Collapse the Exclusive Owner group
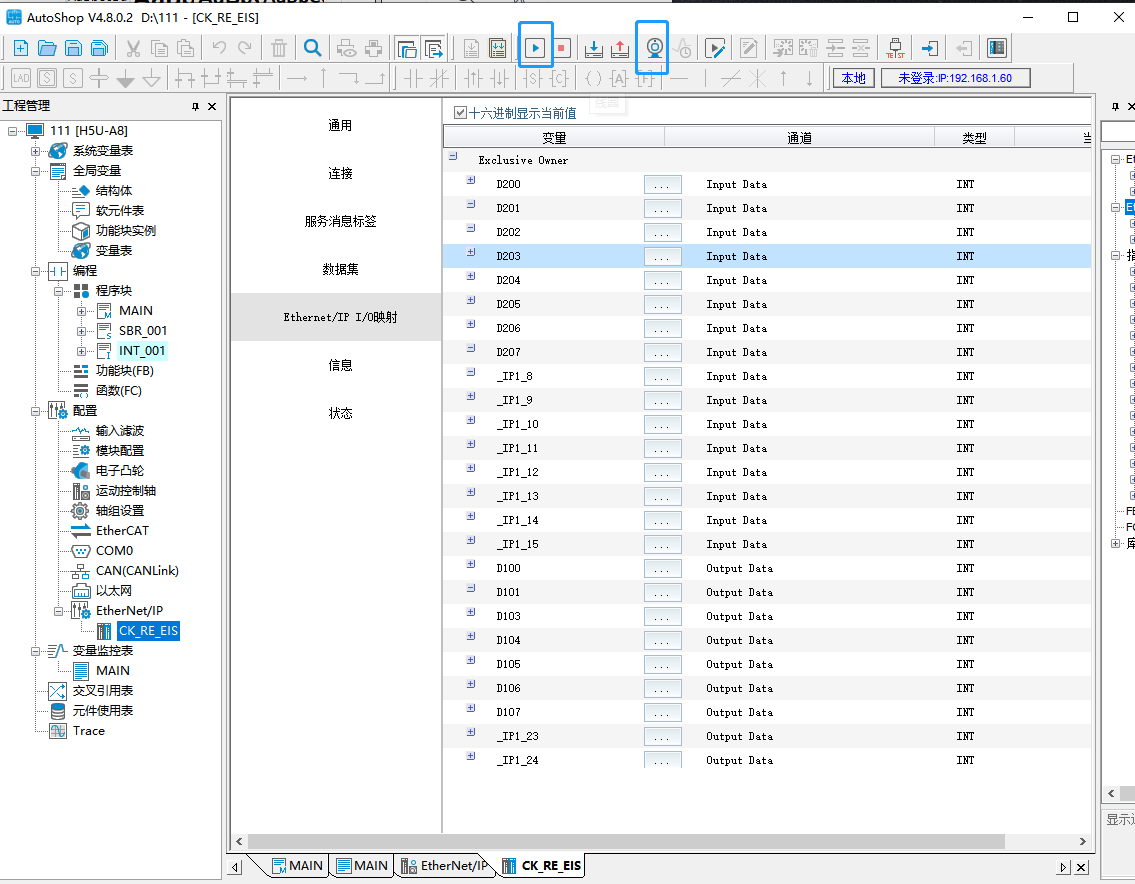1135x884 pixels. pos(453,156)
